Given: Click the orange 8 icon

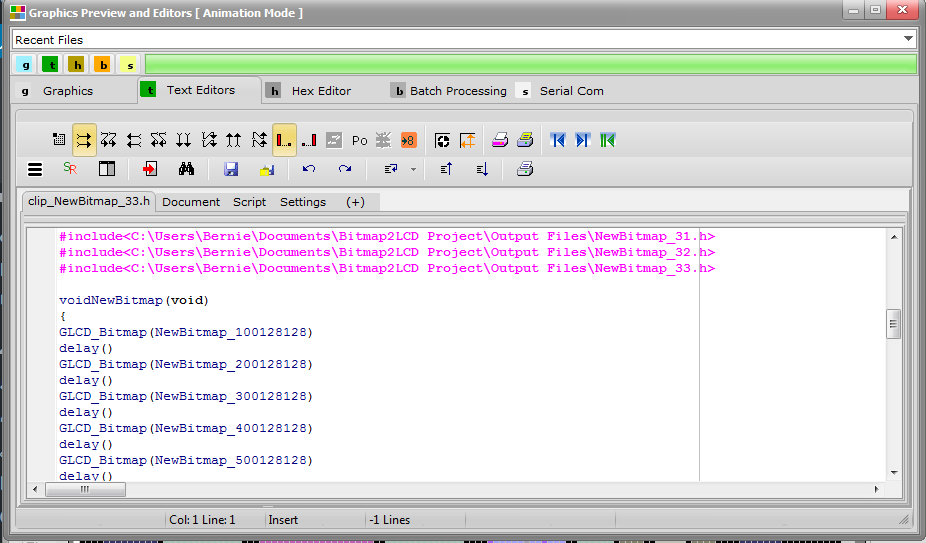Looking at the screenshot, I should coord(408,140).
